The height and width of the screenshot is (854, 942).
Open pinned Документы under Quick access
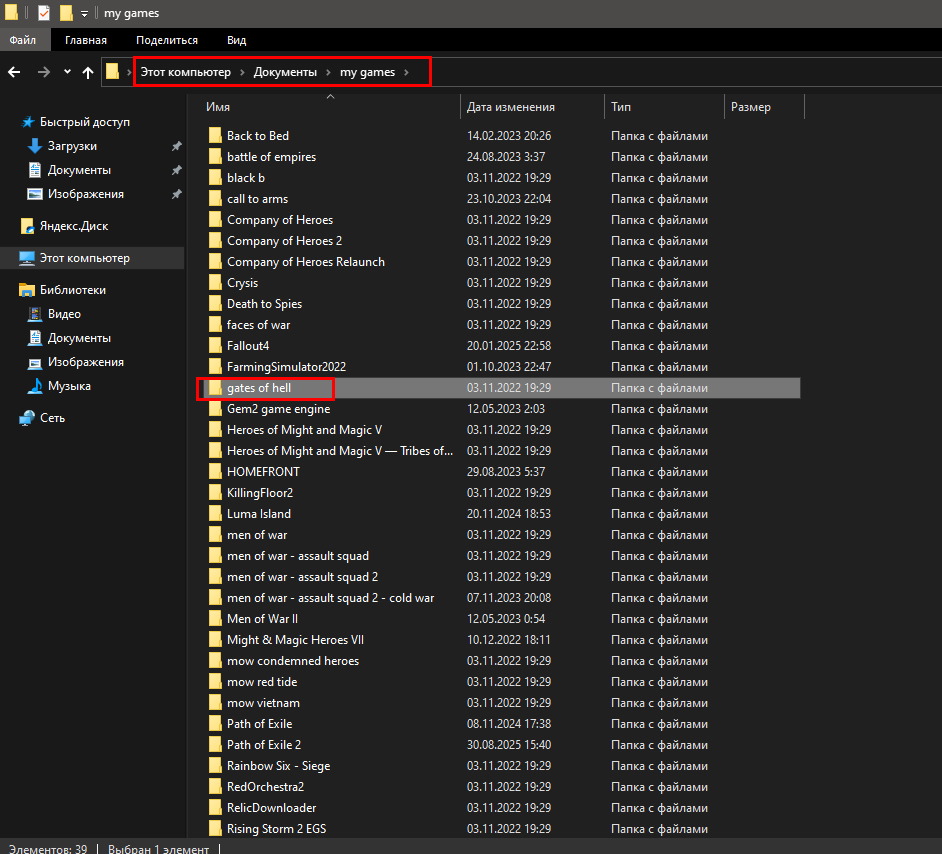[x=79, y=170]
